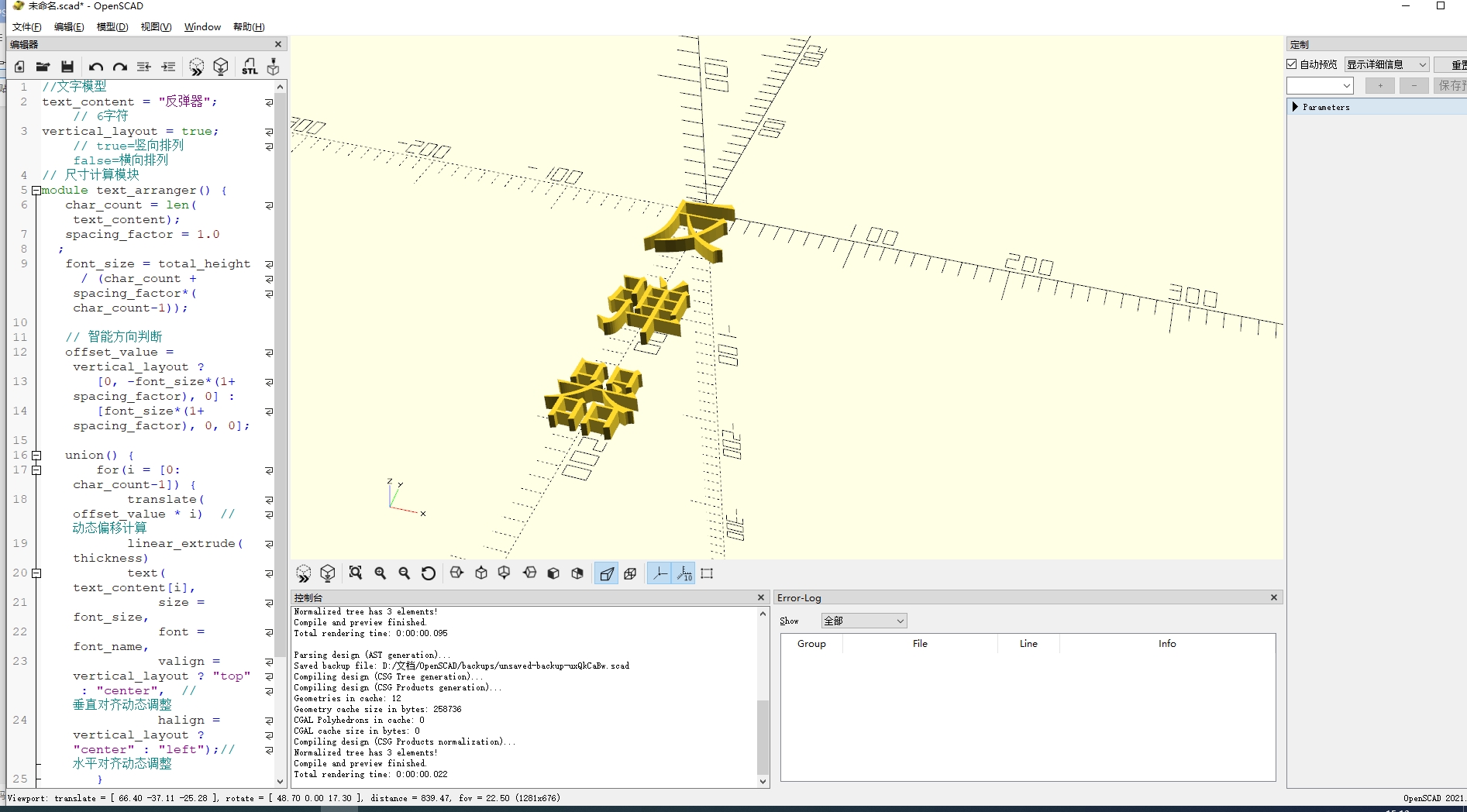This screenshot has width=1467, height=812.
Task: Open the 帮助(H) menu
Action: click(249, 27)
